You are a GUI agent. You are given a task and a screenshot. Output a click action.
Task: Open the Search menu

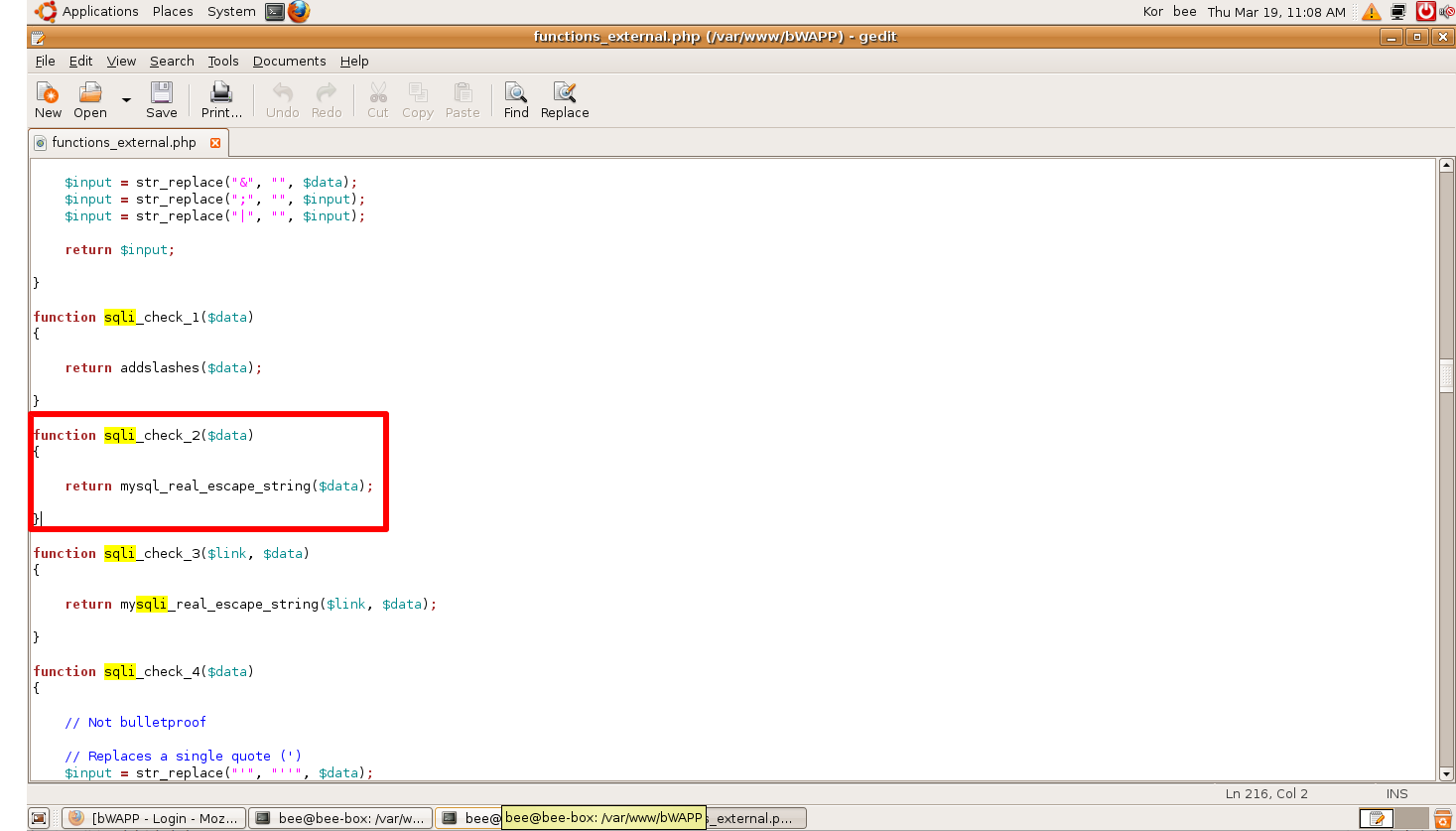pyautogui.click(x=172, y=62)
